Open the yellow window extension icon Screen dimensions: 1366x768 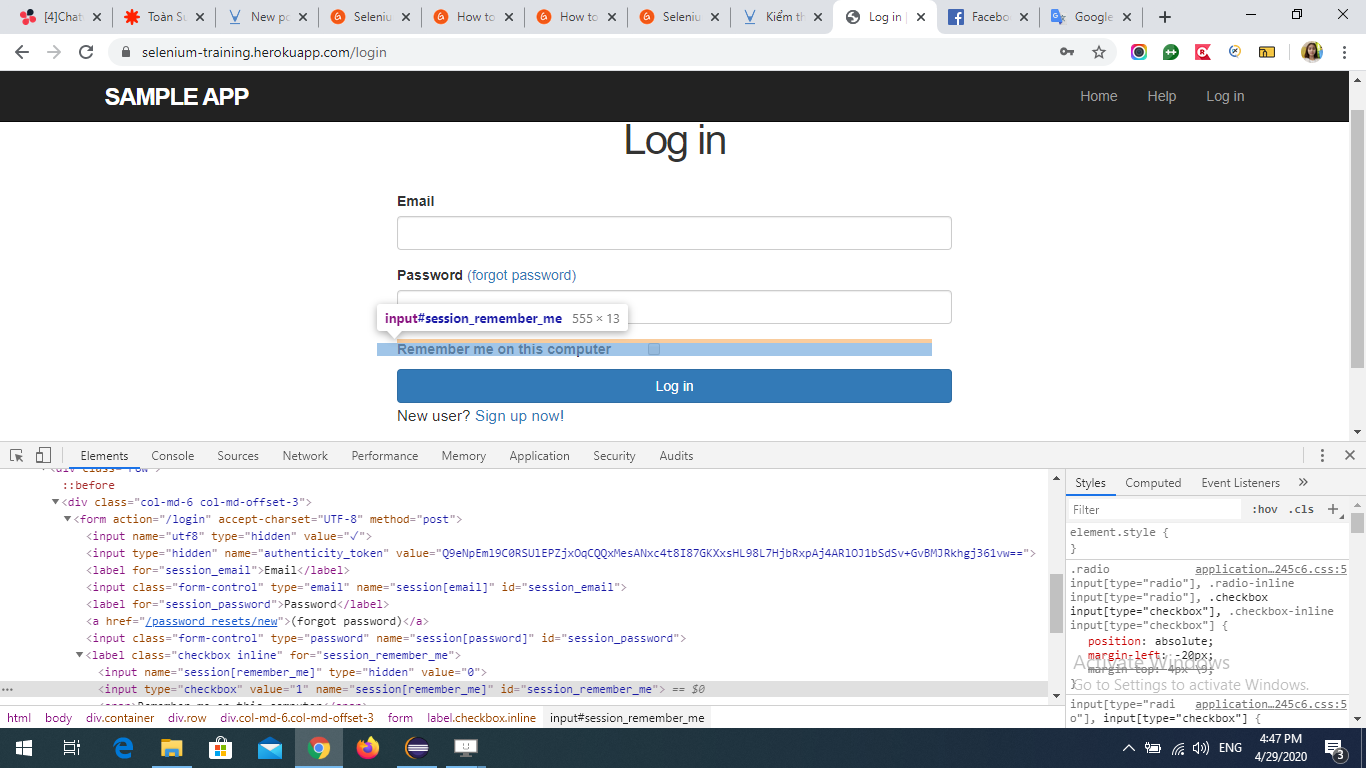(1267, 52)
